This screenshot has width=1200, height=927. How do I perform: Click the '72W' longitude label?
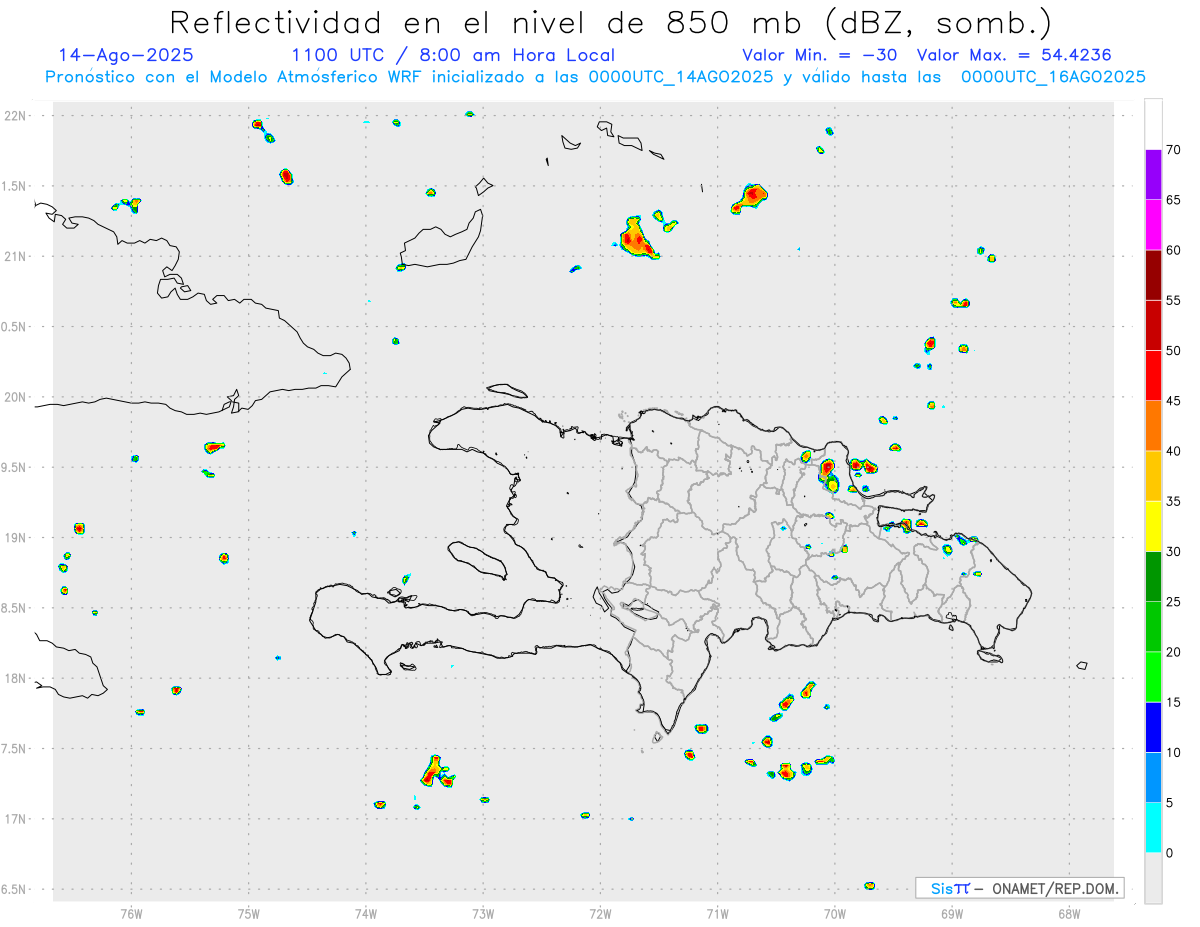click(x=600, y=914)
